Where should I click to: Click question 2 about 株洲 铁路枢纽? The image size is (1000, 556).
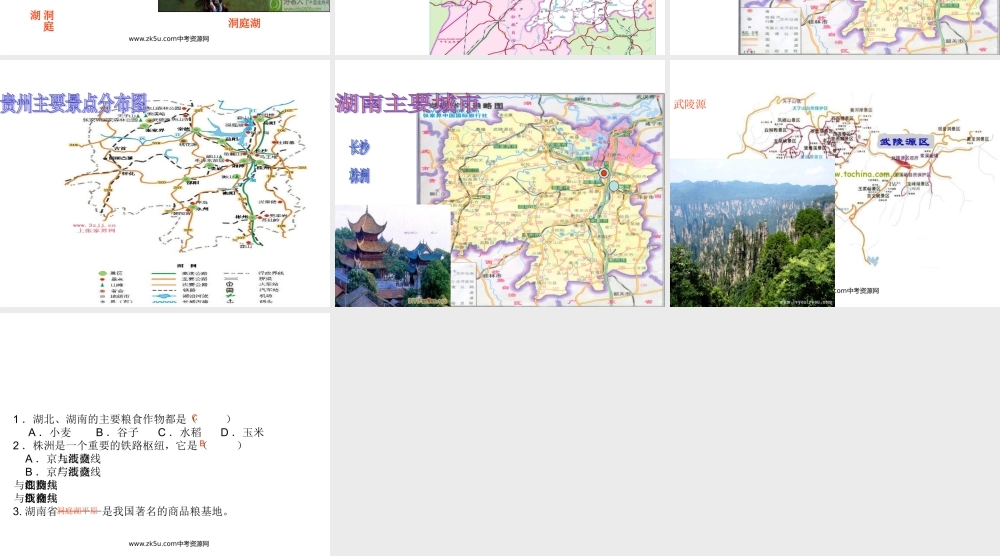(128, 445)
